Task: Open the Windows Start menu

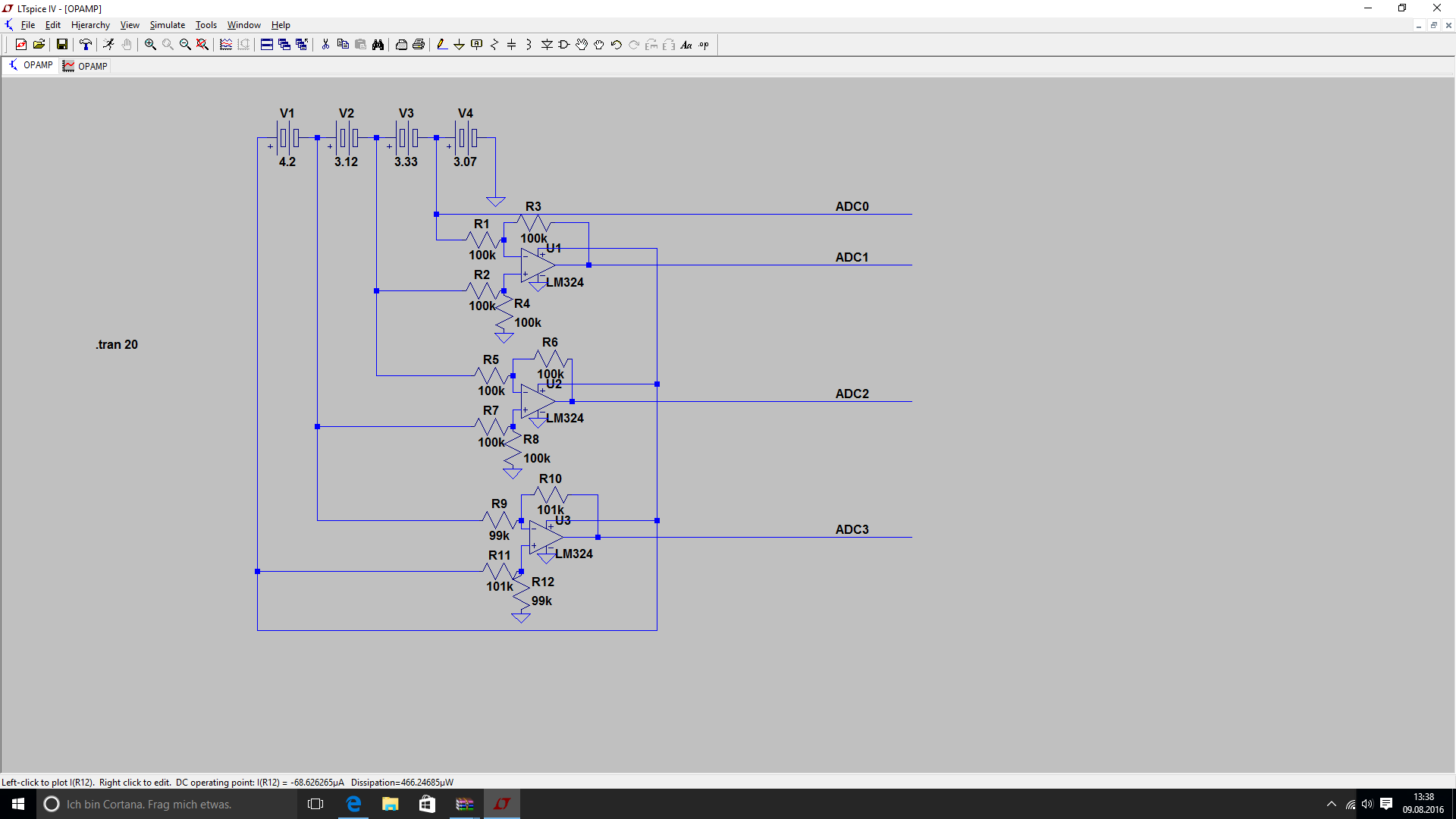Action: click(x=18, y=804)
